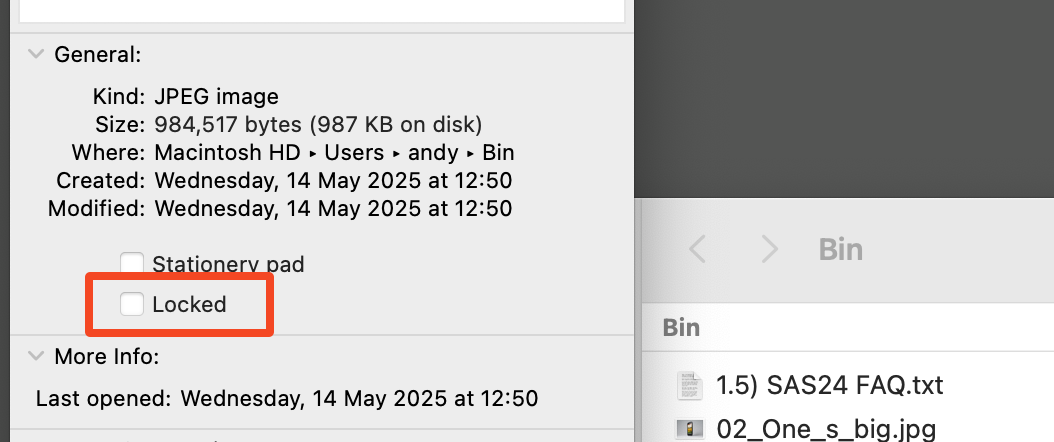Image resolution: width=1054 pixels, height=442 pixels.
Task: Click the Created date value
Action: click(333, 181)
